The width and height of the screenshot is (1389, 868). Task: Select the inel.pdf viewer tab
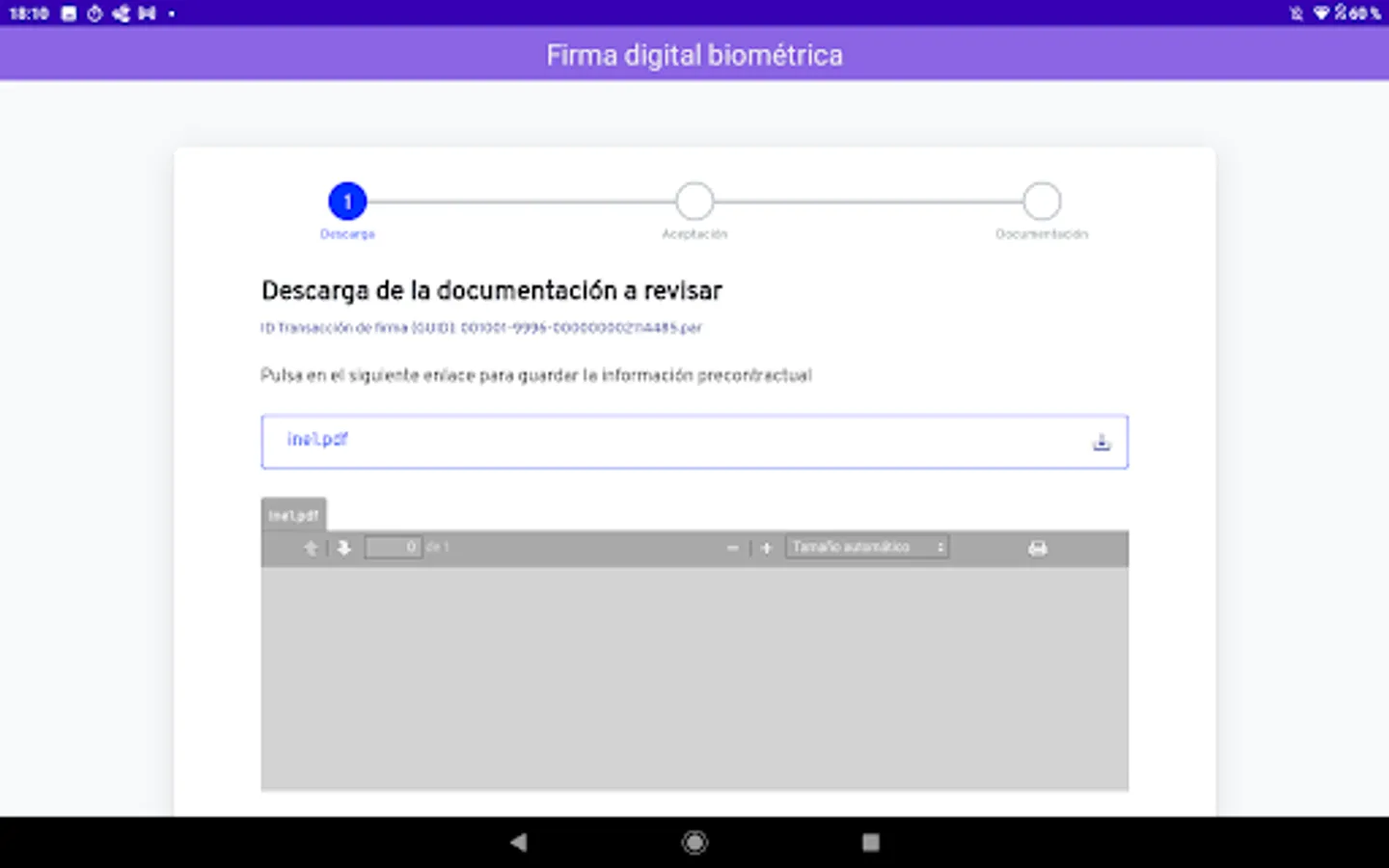(x=293, y=515)
